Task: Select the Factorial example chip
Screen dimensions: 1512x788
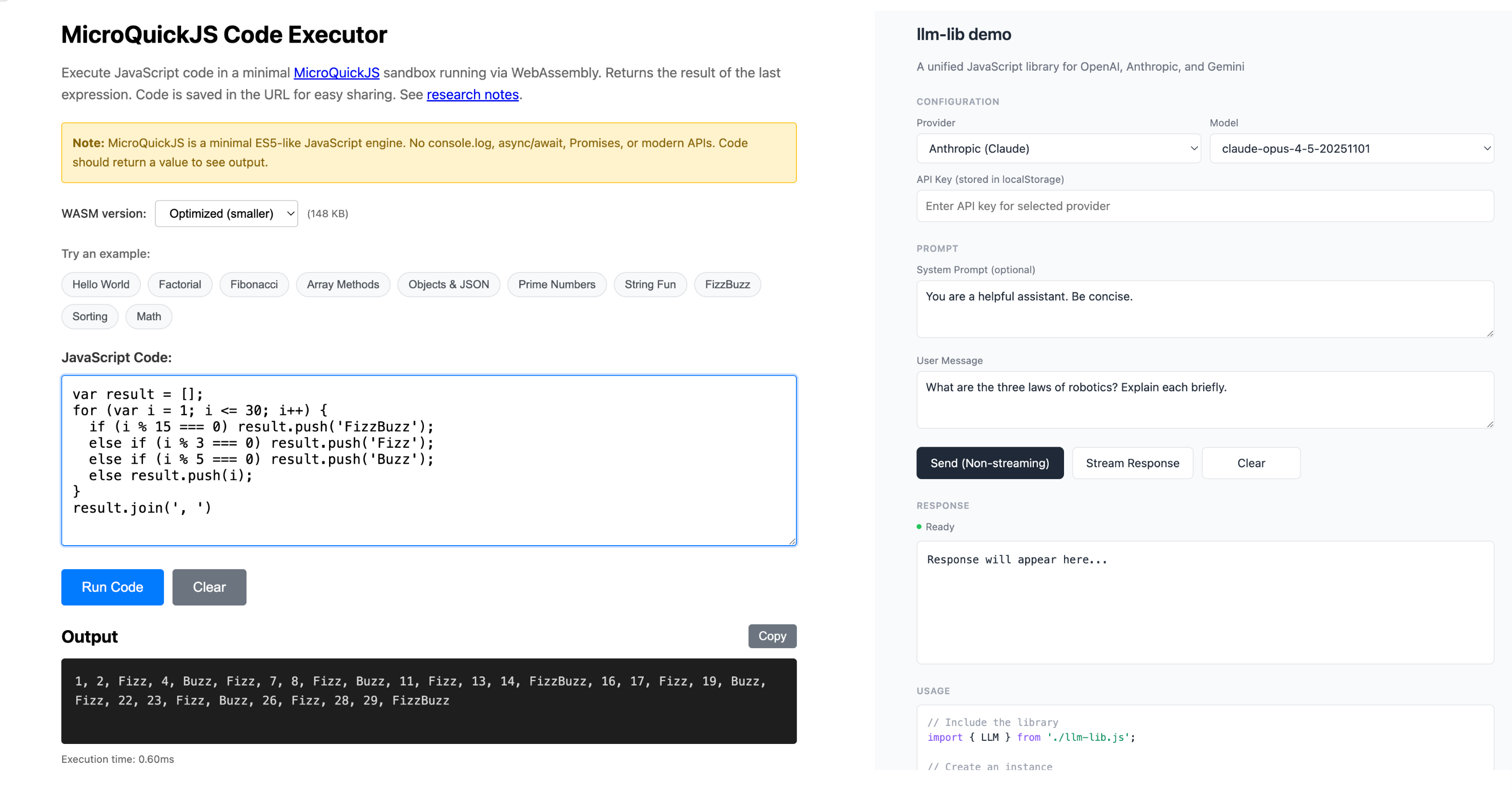Action: click(179, 284)
